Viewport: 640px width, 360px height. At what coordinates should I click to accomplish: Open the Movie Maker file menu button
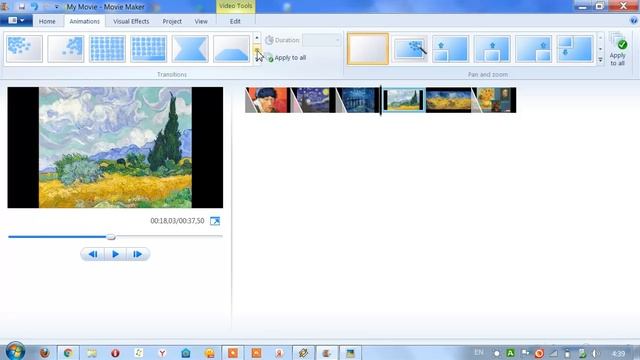(16, 20)
